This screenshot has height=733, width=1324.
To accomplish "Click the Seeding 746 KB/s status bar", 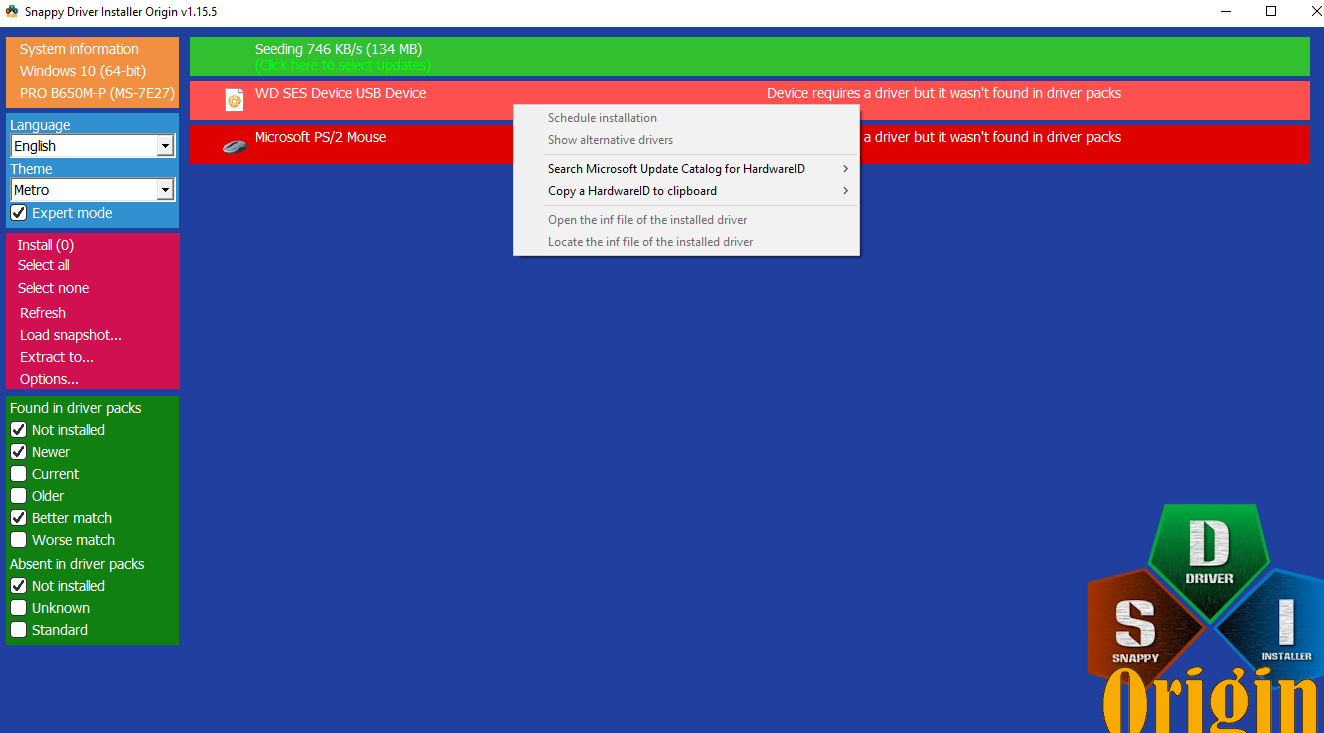I will pos(750,56).
